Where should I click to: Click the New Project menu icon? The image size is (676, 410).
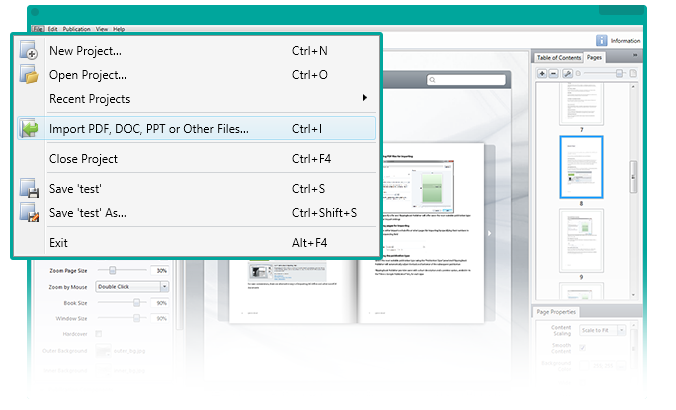(x=29, y=50)
